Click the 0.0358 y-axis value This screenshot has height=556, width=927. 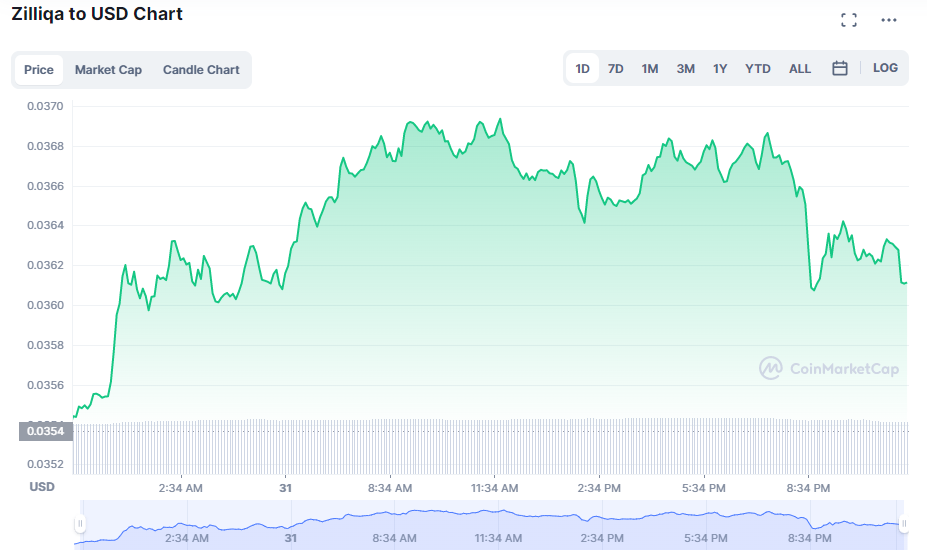46,345
